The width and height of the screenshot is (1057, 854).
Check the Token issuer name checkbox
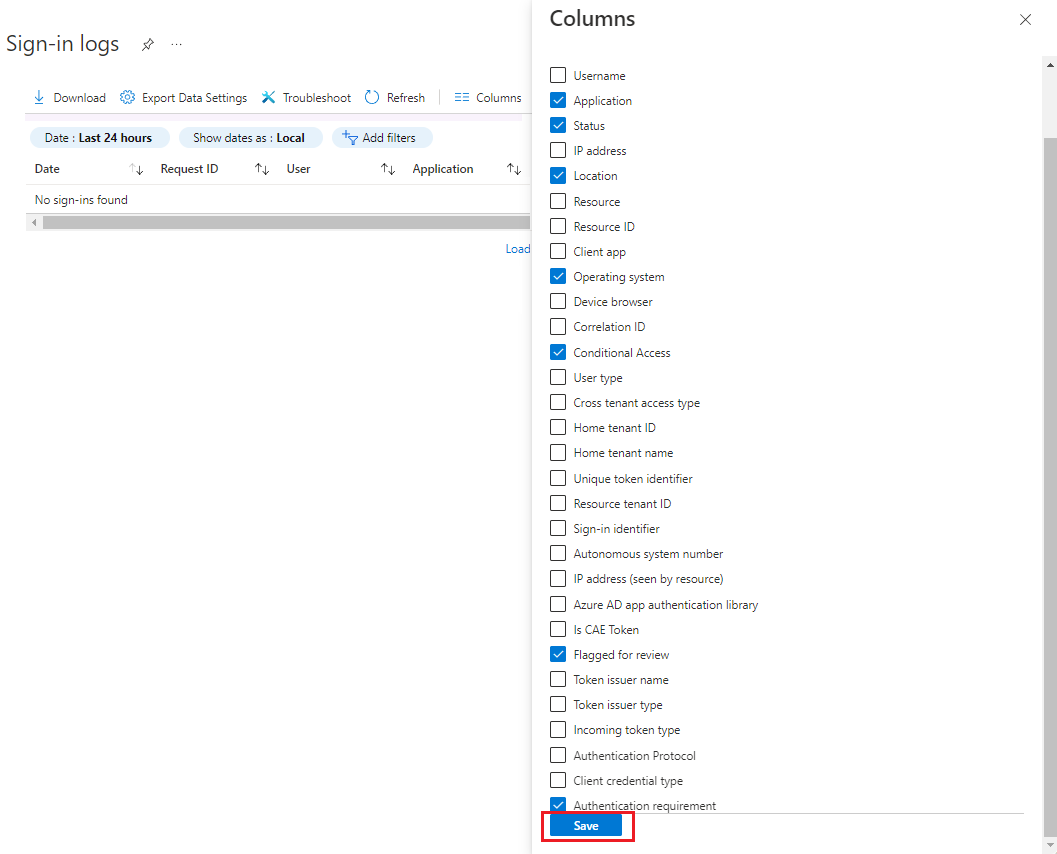click(x=558, y=679)
